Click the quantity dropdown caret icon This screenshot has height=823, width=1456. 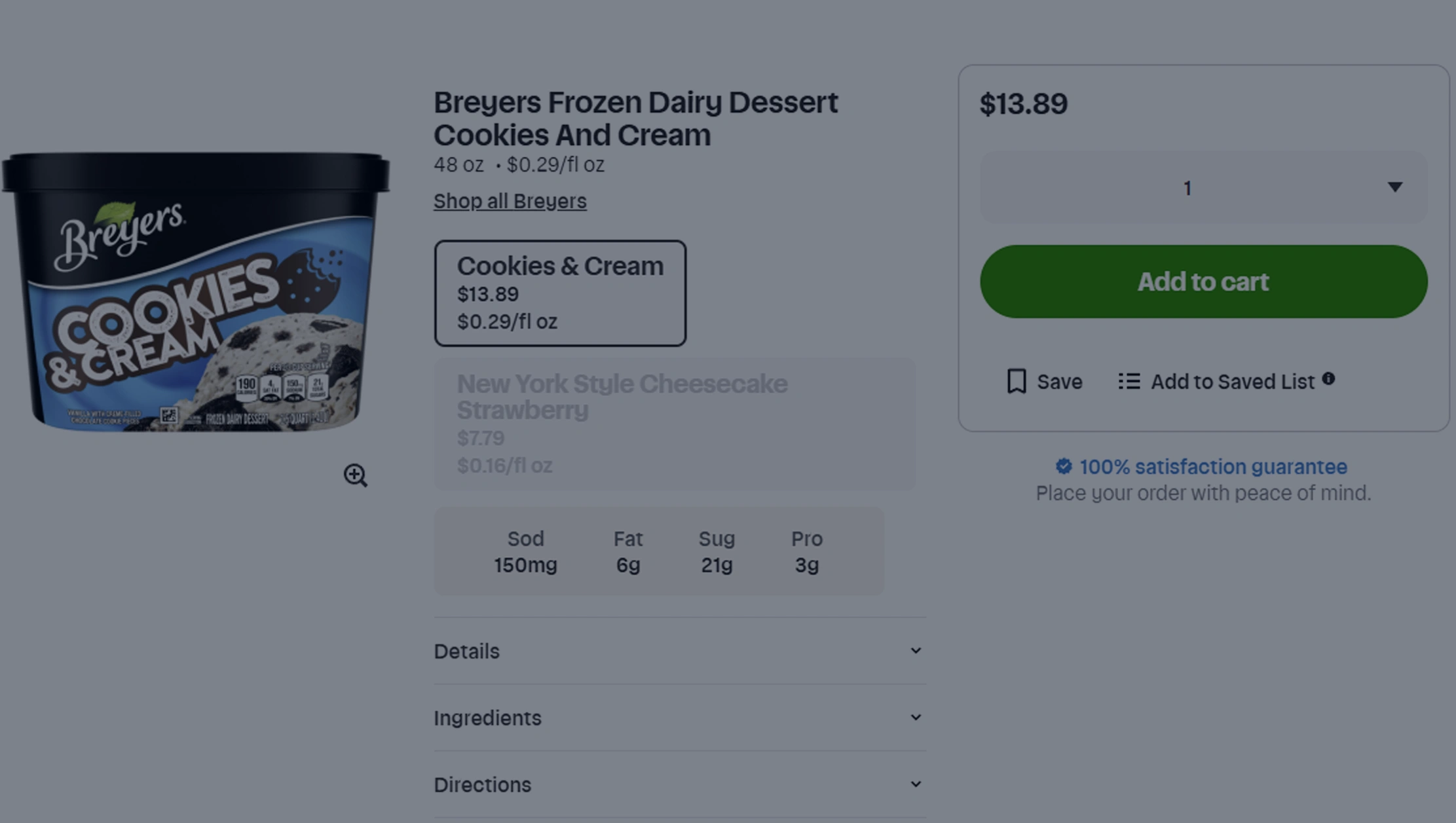pyautogui.click(x=1396, y=187)
